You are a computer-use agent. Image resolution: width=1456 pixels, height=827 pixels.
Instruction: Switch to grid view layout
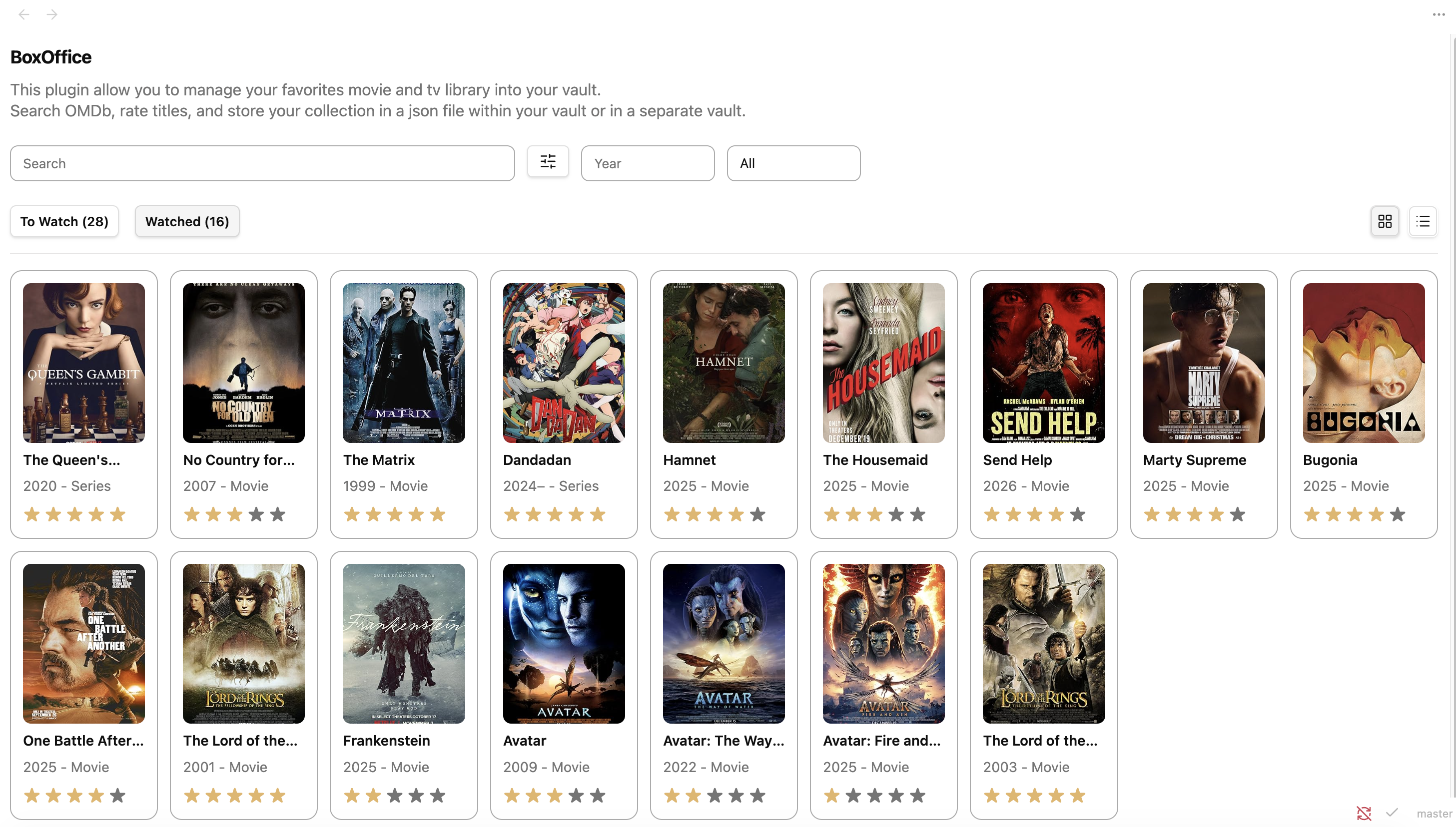coord(1385,221)
